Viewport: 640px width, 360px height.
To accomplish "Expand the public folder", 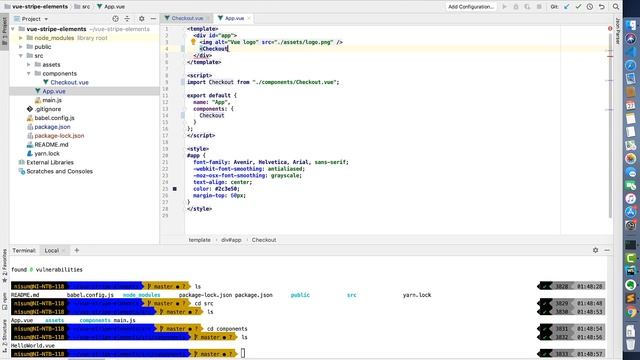I will tap(21, 47).
